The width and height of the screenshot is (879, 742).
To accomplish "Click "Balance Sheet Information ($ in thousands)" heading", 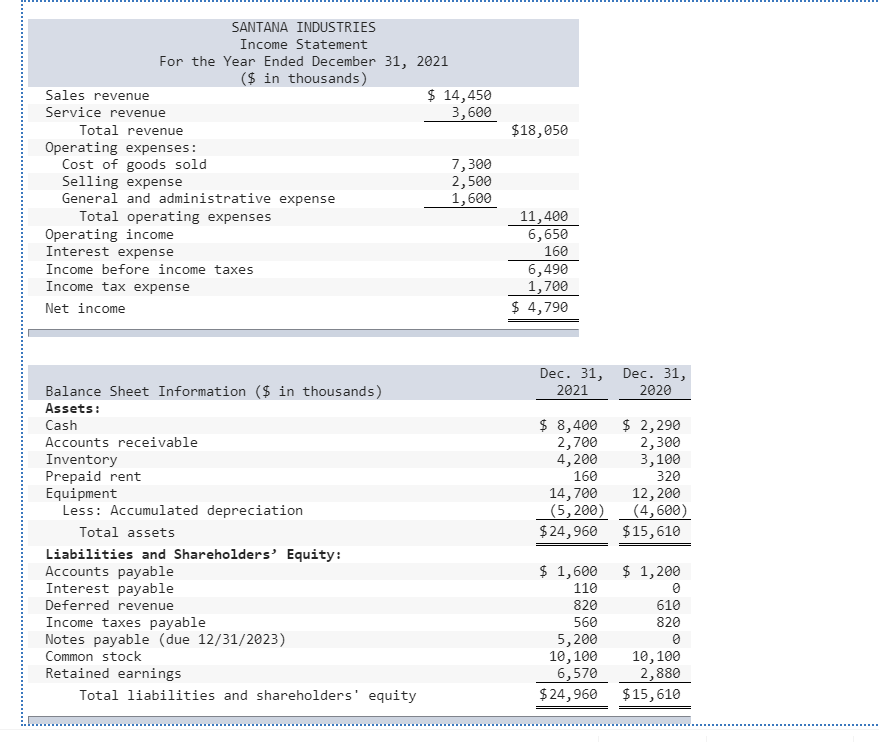I will (214, 392).
